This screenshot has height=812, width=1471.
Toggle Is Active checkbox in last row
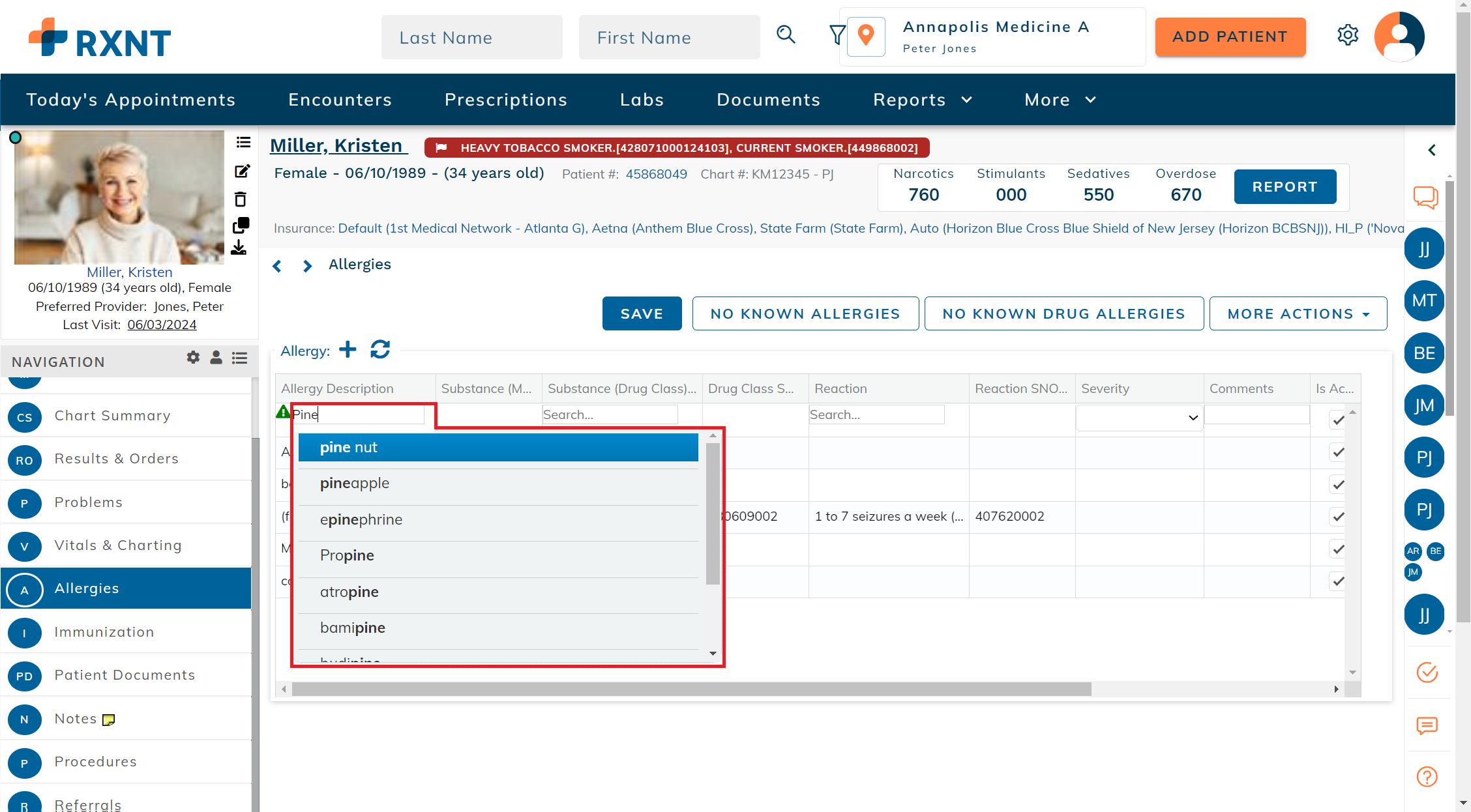pyautogui.click(x=1338, y=581)
